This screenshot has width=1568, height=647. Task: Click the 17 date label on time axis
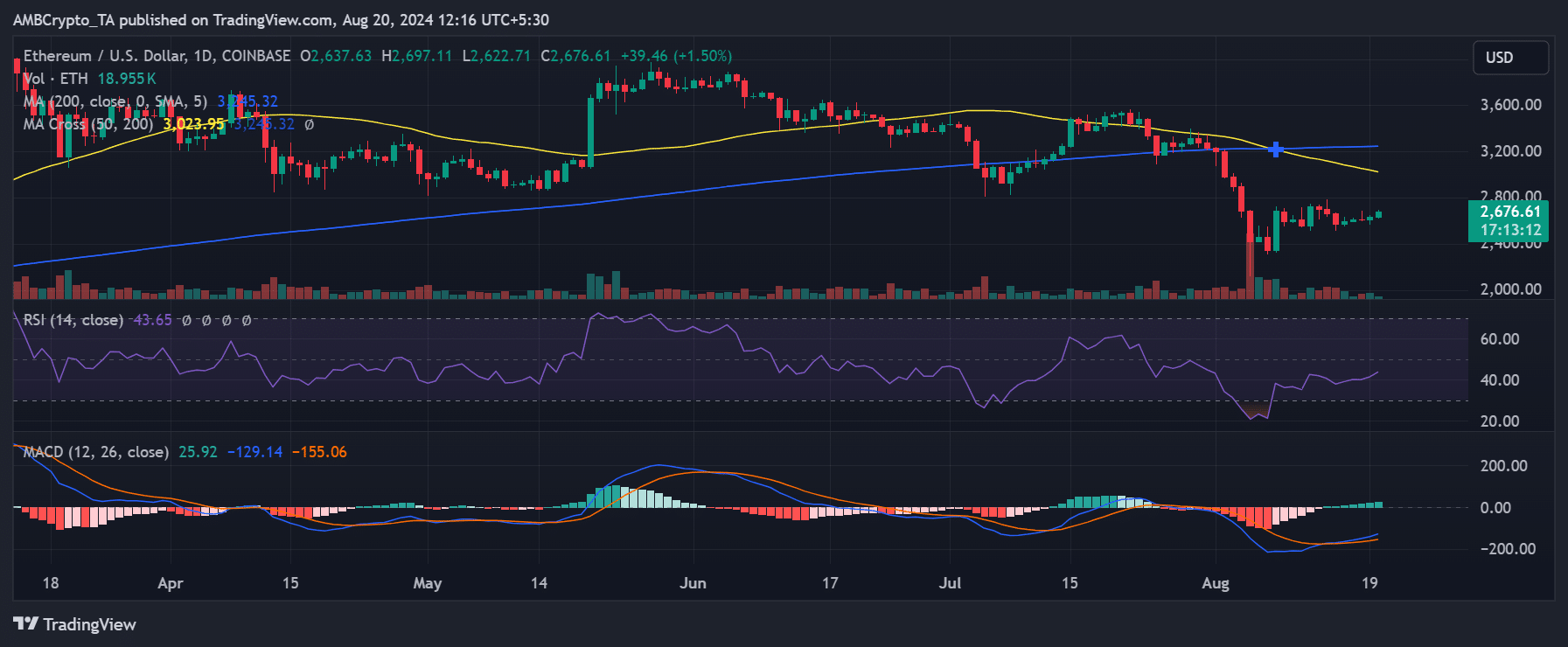tap(830, 583)
